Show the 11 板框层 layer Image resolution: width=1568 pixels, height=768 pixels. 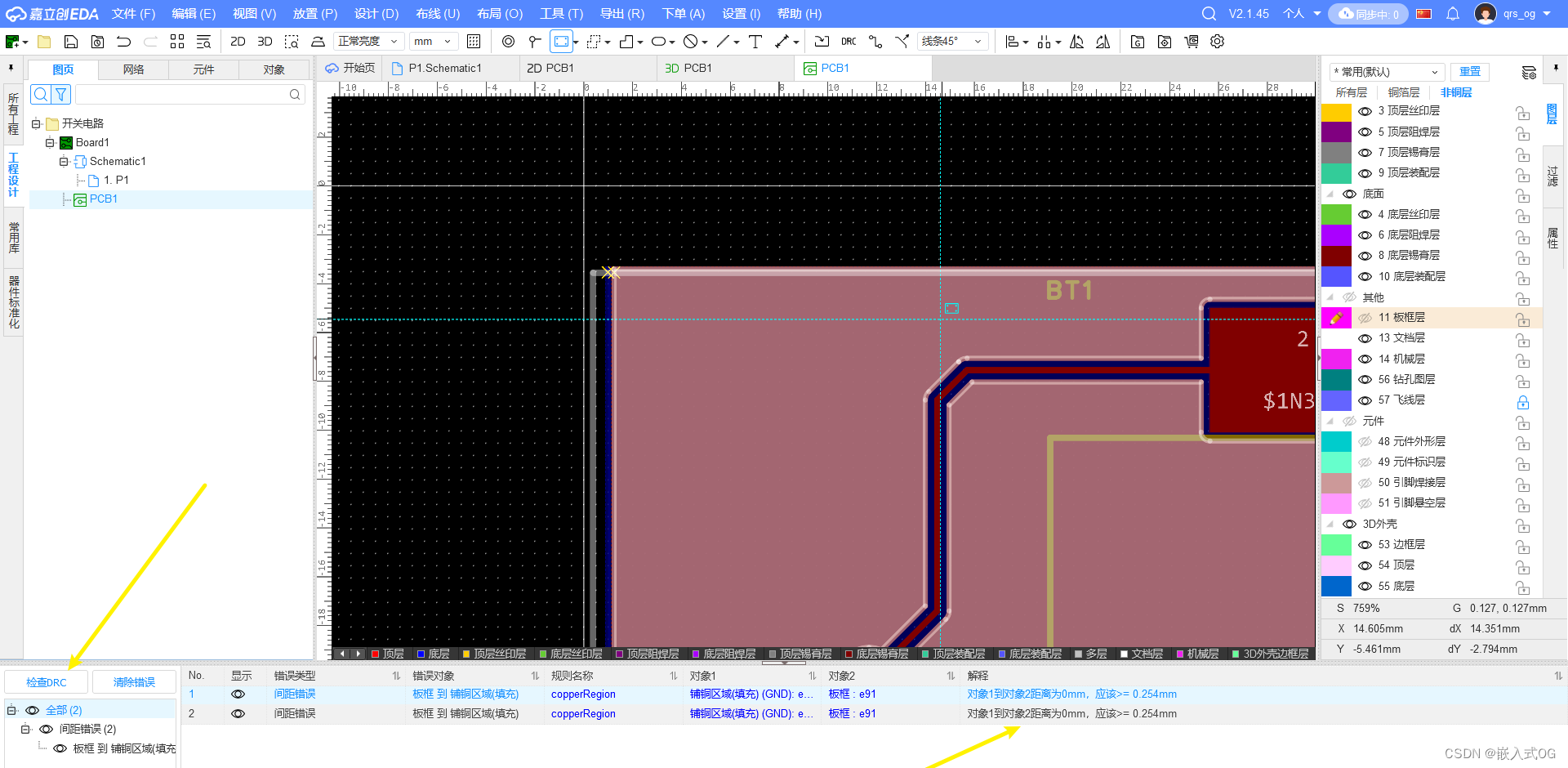[x=1365, y=318]
